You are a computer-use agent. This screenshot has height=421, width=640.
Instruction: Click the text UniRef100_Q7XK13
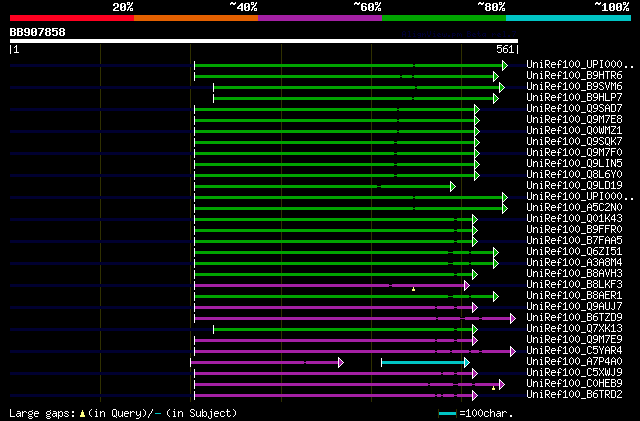[574, 329]
